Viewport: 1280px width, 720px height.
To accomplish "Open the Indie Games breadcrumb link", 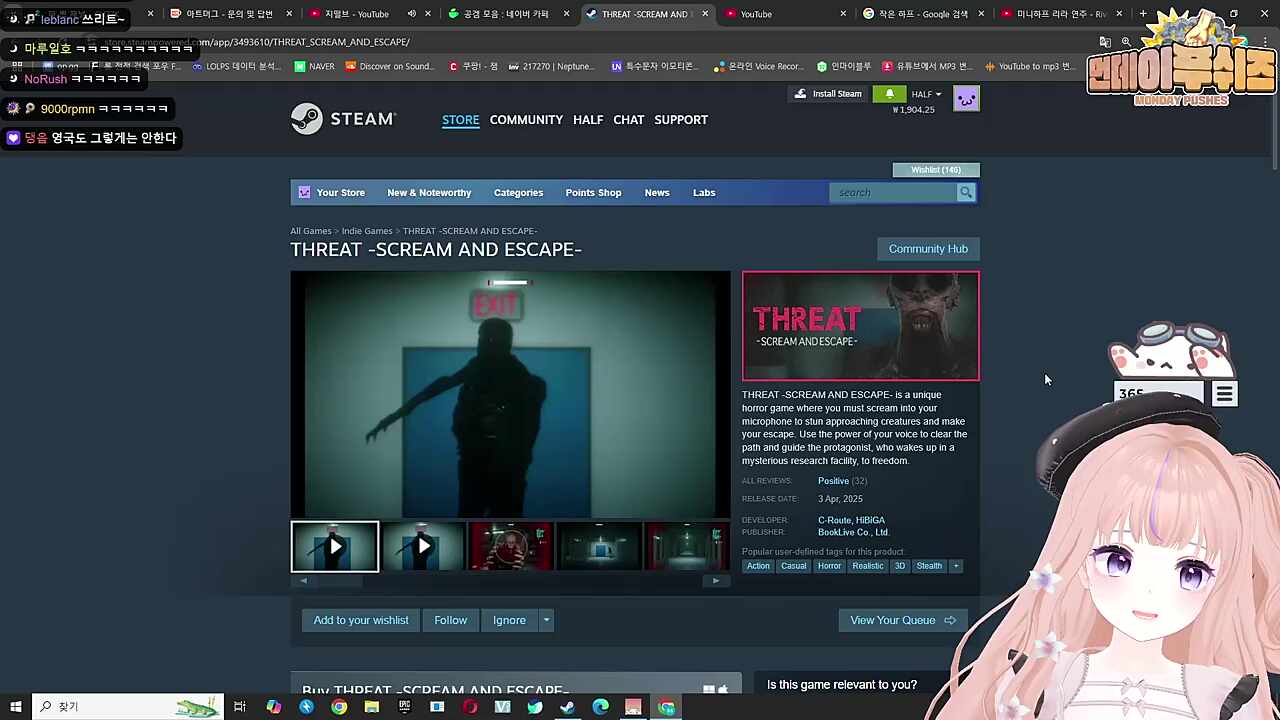I will (x=367, y=231).
